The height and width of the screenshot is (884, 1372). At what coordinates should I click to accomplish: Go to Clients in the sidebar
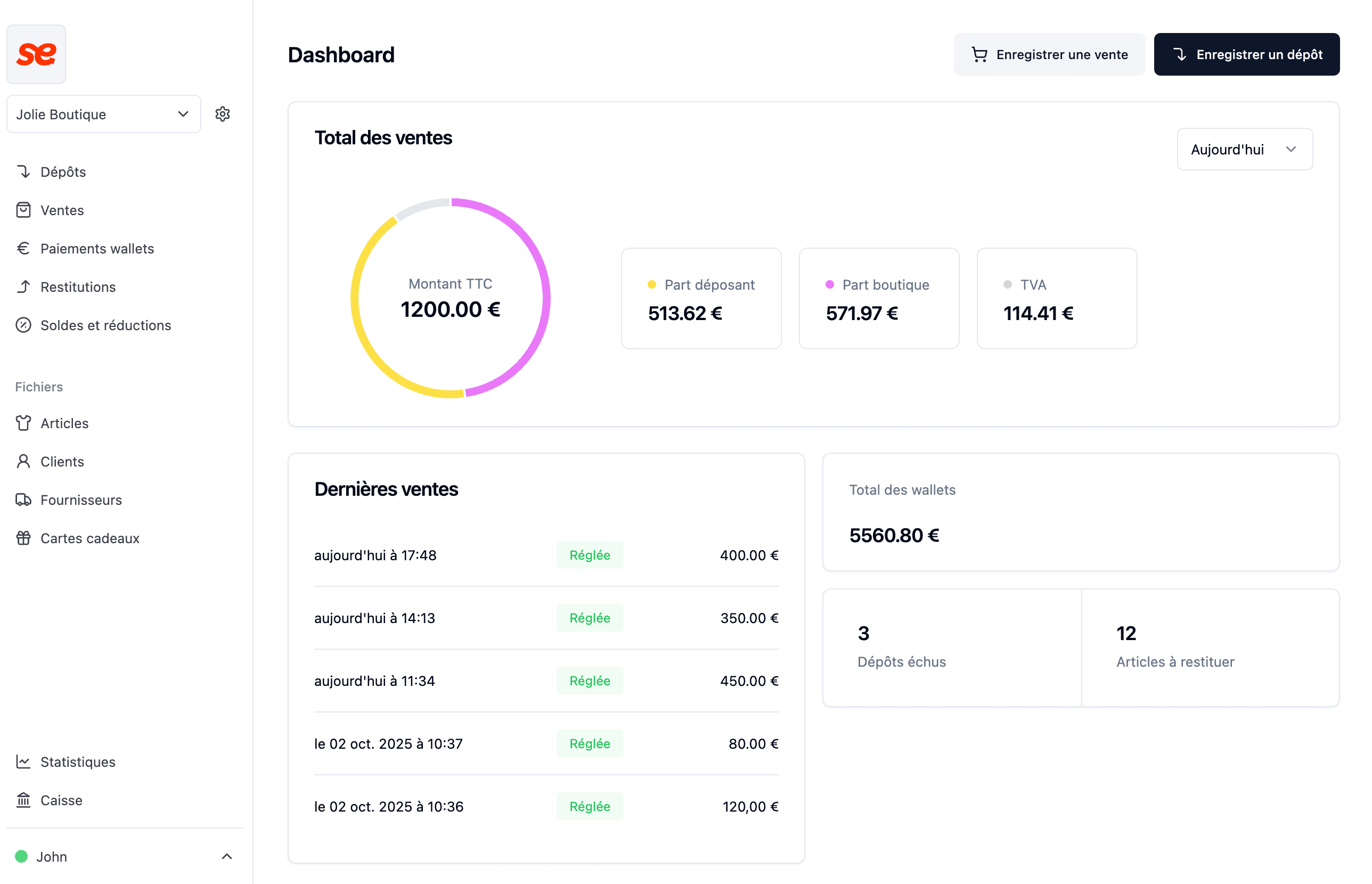pos(62,462)
